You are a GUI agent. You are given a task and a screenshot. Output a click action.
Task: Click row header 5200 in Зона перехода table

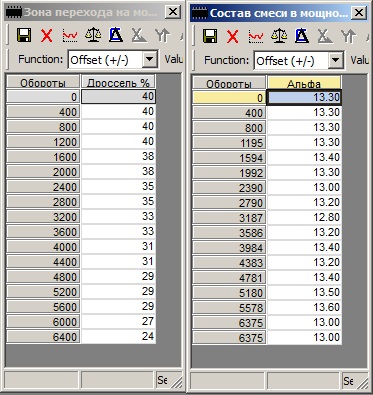43,292
